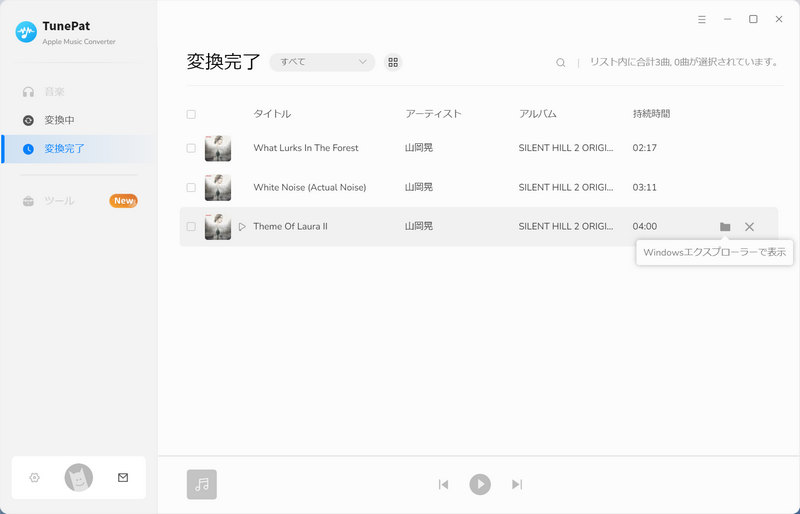Check the What Lurks In The Forest checkbox
Image resolution: width=800 pixels, height=514 pixels.
(191, 148)
